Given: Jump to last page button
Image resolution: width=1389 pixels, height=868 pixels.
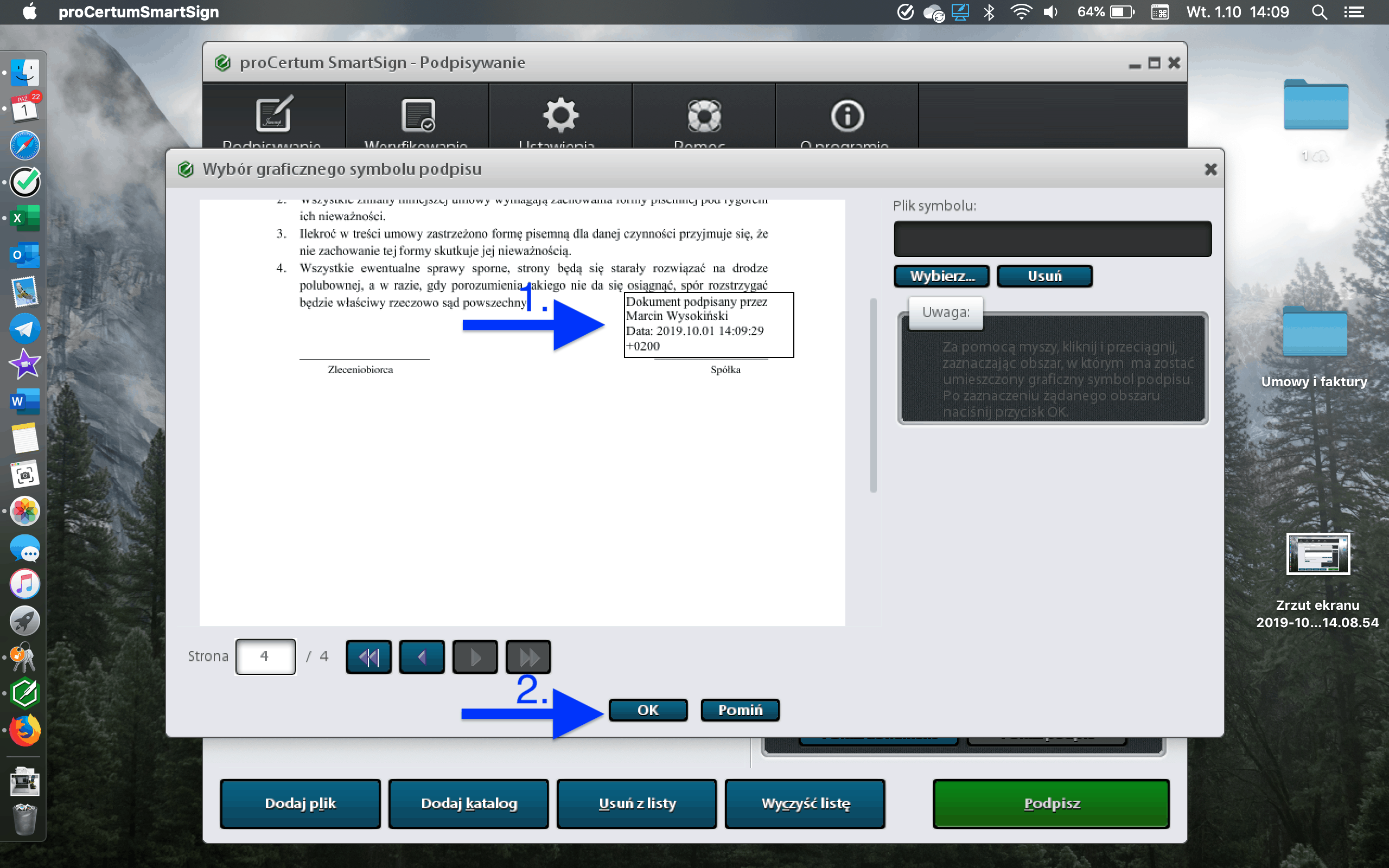Looking at the screenshot, I should 528,656.
